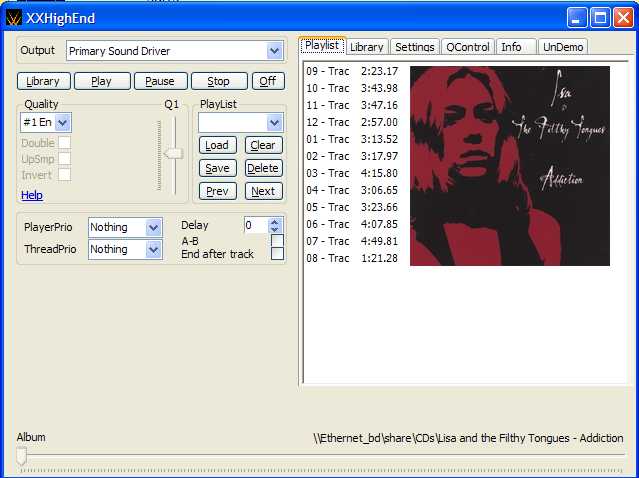Click the Addiction album cover art
Screen dimensions: 639x478
pos(510,166)
